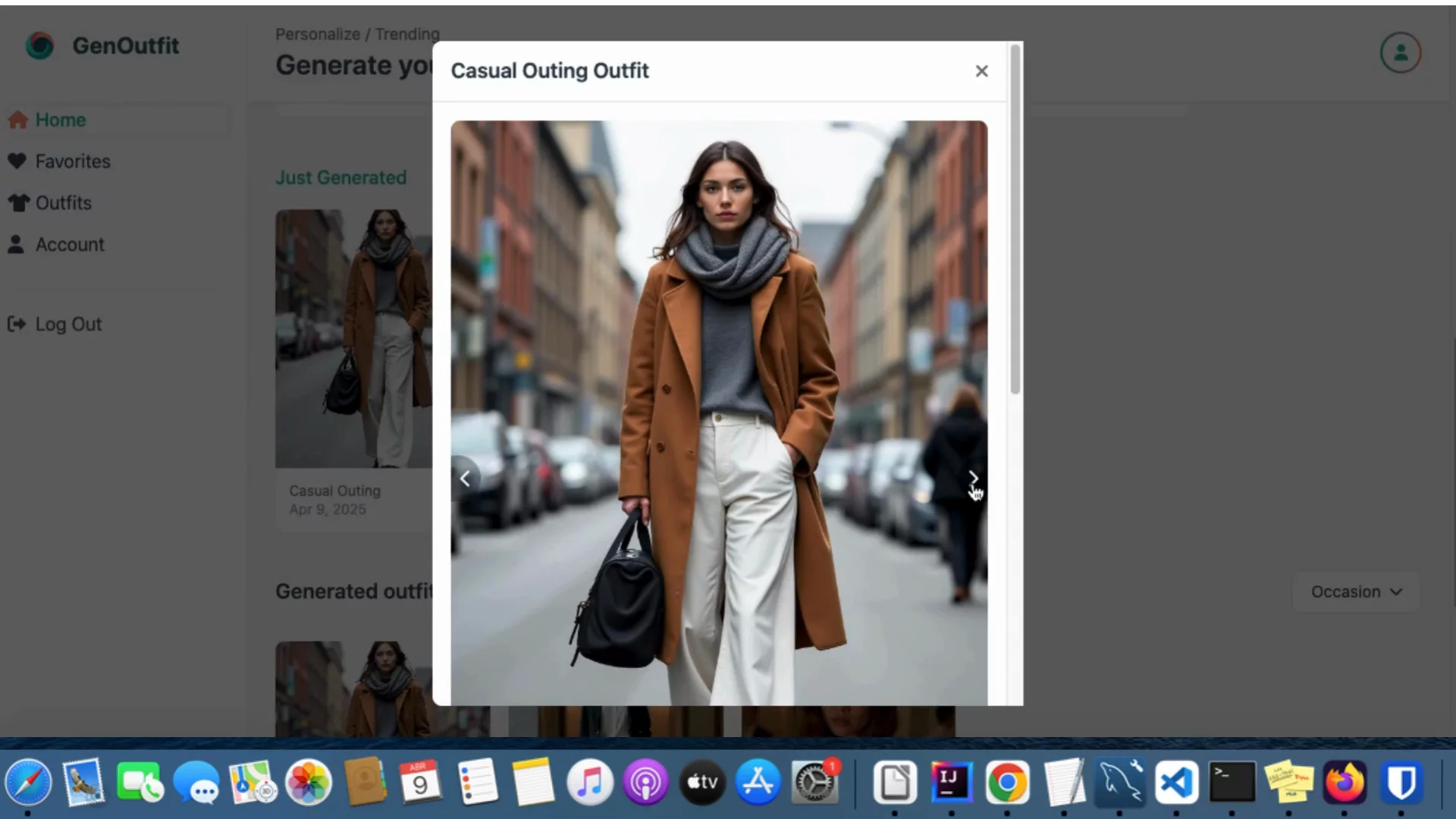The width and height of the screenshot is (1456, 819).
Task: Click 'Personalize / Trending' breadcrumb text
Action: click(x=357, y=34)
